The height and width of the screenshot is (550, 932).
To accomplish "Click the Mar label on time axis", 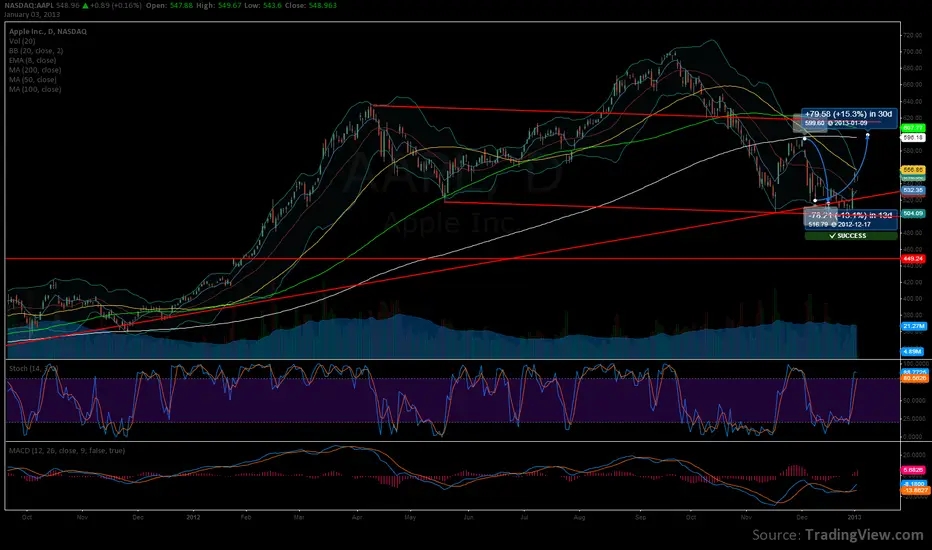I will pos(300,517).
